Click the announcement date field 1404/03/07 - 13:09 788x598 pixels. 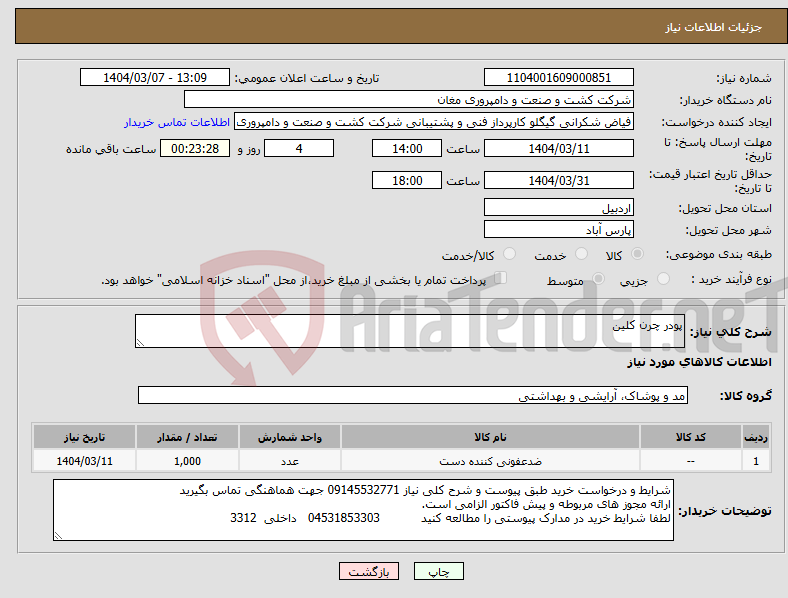[155, 77]
